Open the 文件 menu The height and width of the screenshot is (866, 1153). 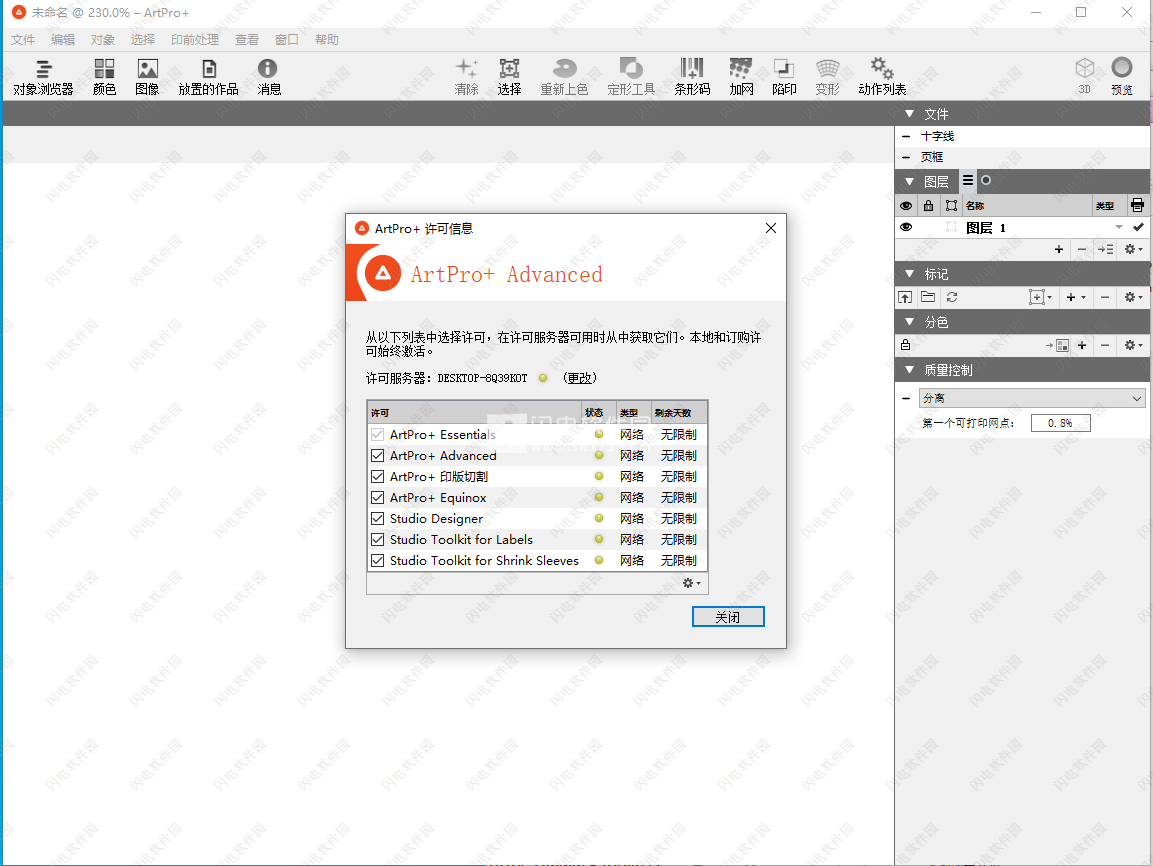22,39
